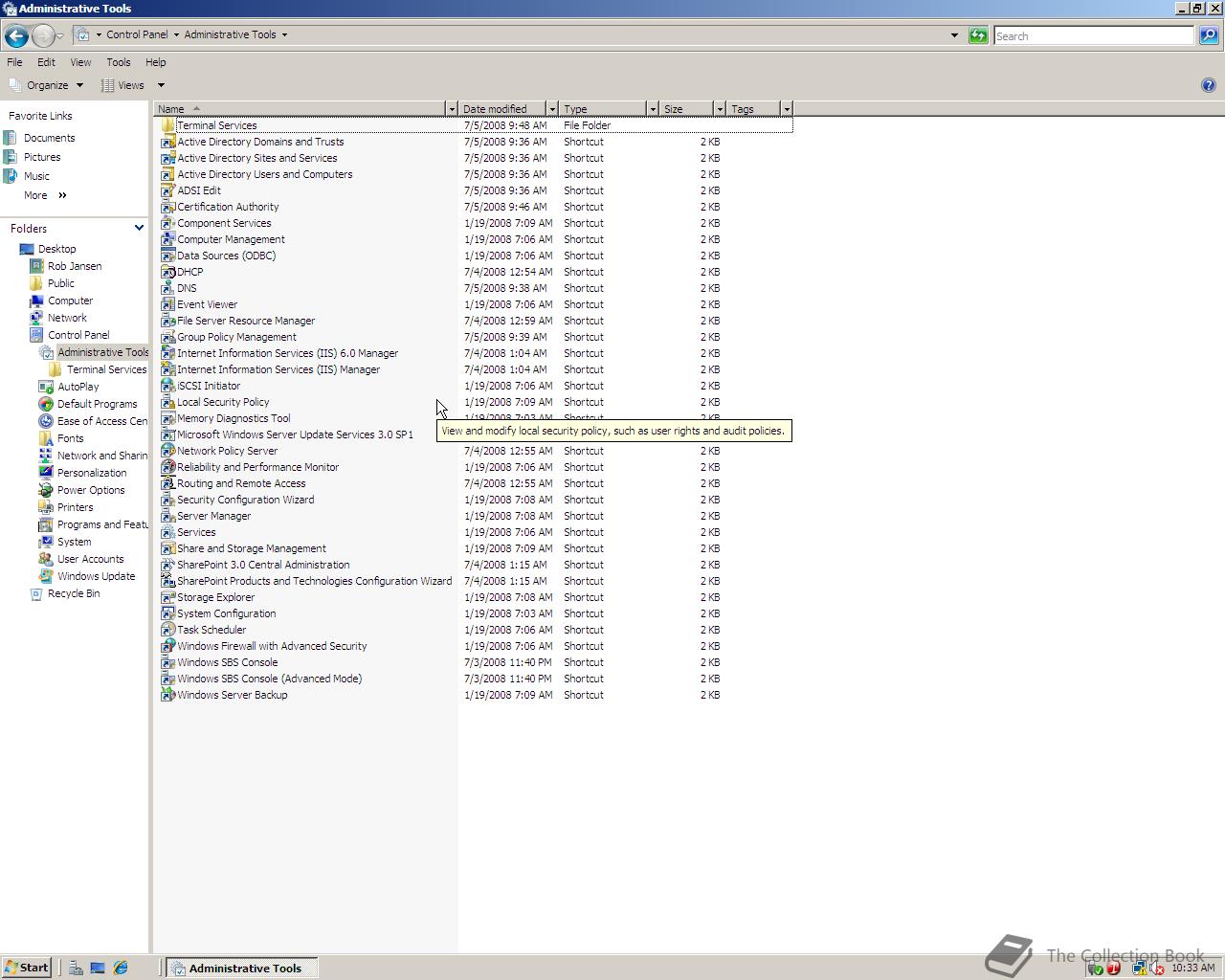
Task: Sort by the Name column header
Action: 300,109
